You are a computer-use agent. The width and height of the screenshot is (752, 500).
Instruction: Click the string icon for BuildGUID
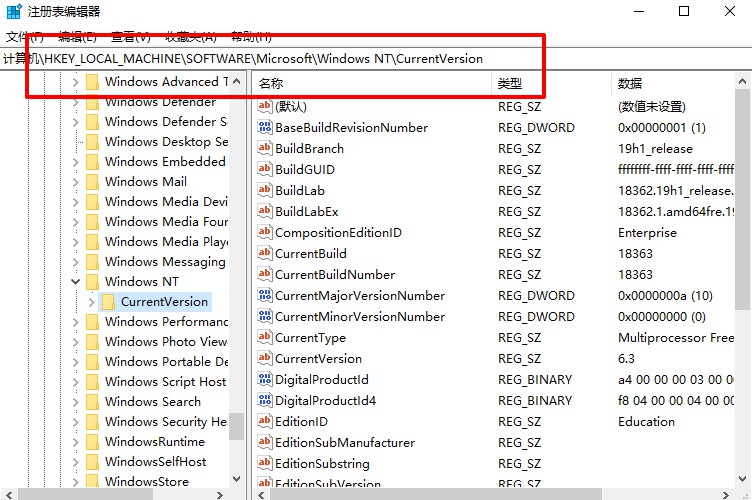[265, 169]
